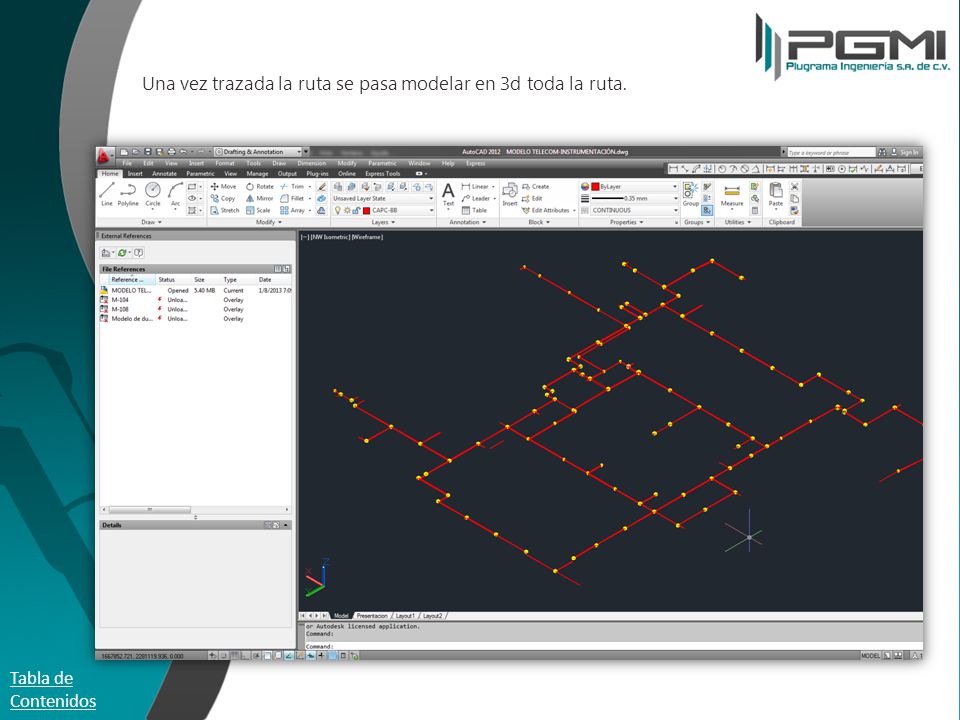Select the M-104 reference row
960x720 pixels.
click(196, 300)
